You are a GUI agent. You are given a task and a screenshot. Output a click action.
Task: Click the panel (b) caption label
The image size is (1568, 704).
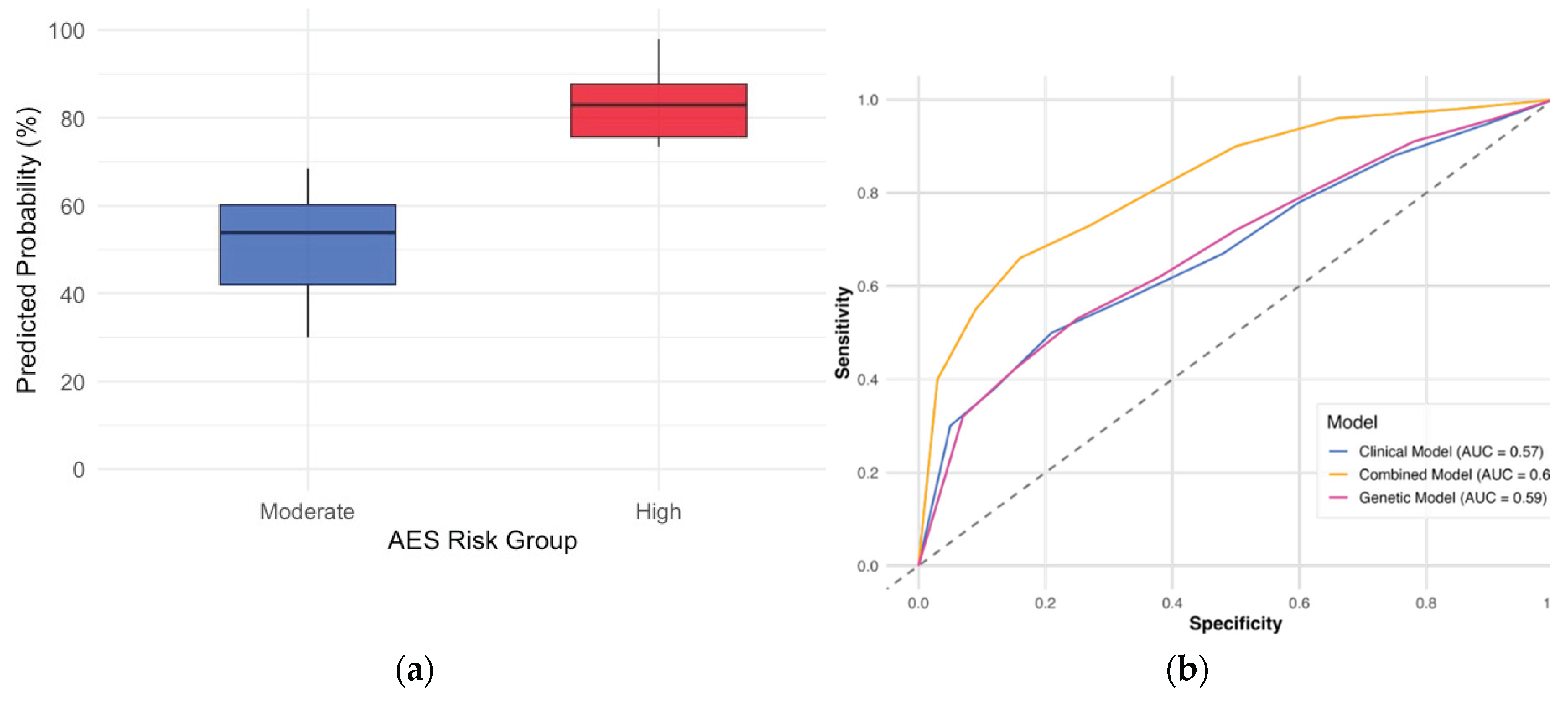click(1186, 670)
